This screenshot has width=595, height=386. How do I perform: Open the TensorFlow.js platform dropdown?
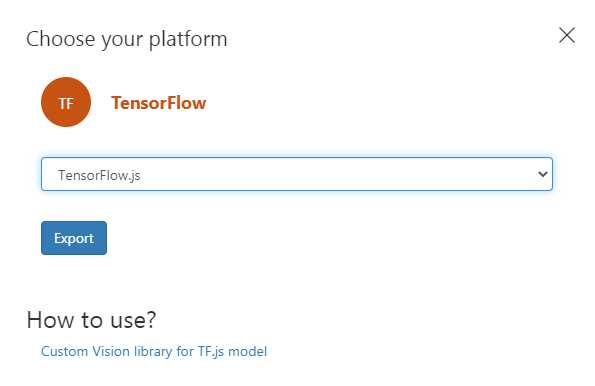tap(297, 174)
